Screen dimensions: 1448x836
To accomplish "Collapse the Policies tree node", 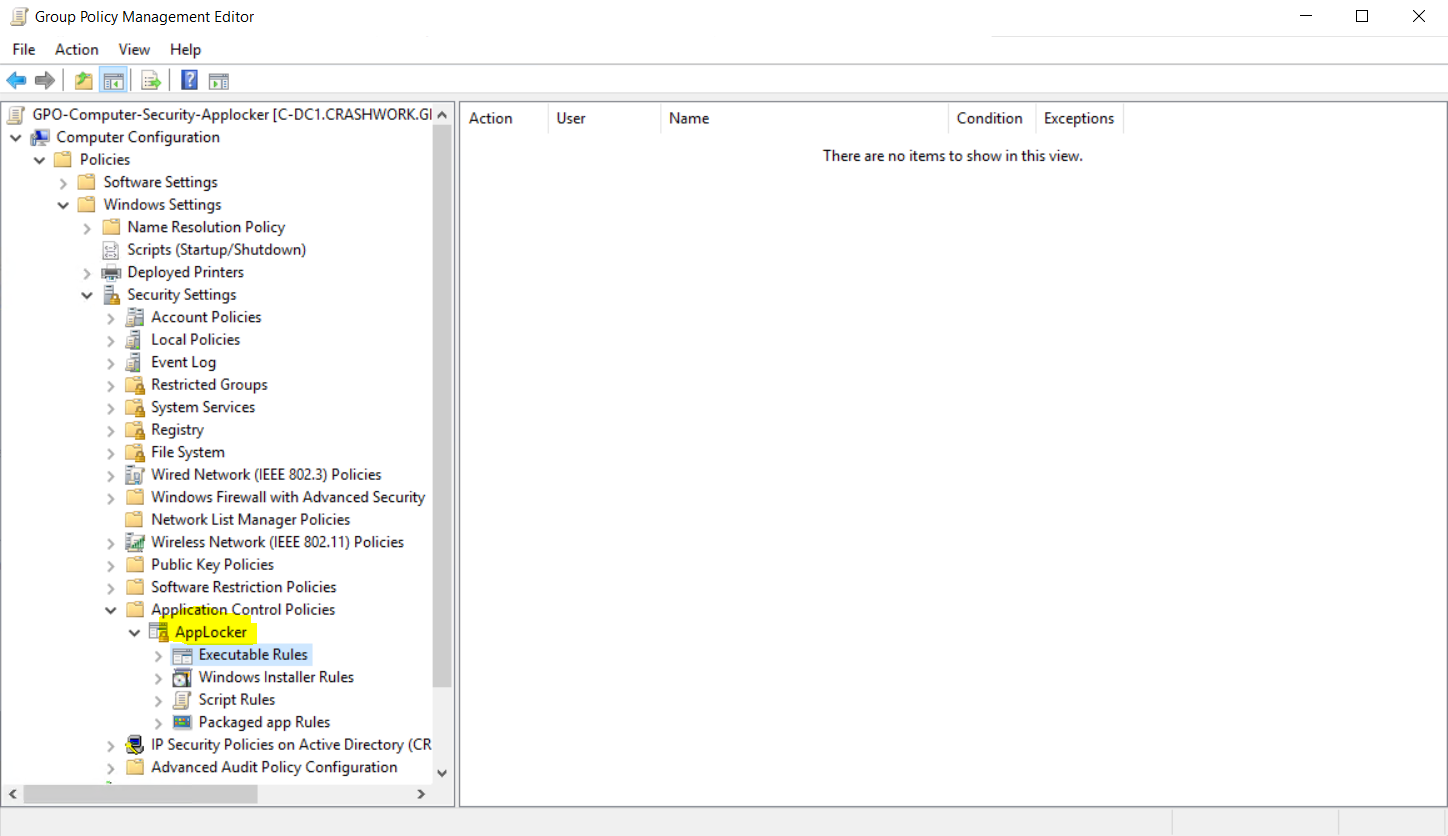I will point(40,160).
